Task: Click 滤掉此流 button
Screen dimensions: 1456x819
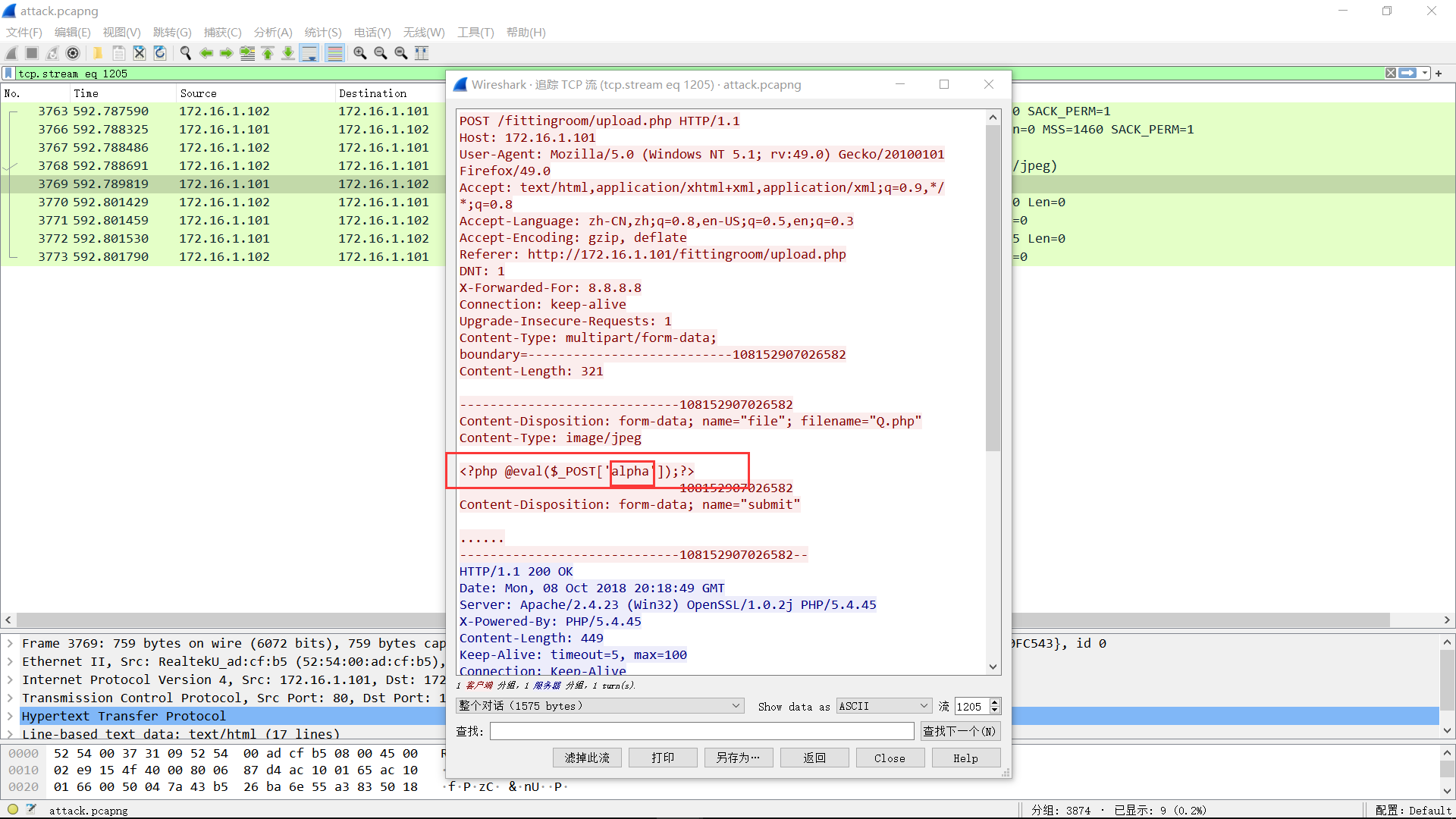Action: coord(587,758)
